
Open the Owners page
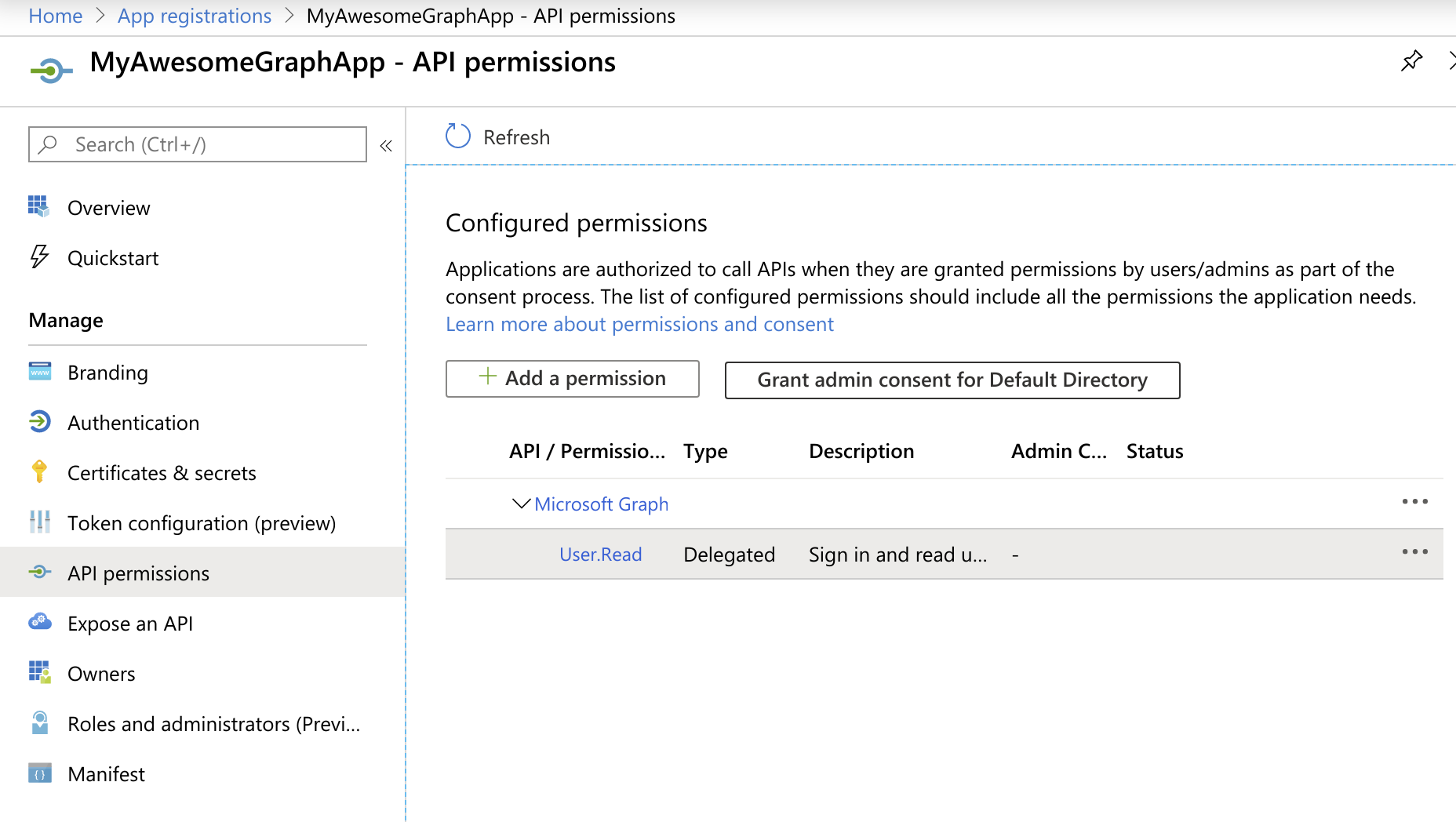point(100,673)
